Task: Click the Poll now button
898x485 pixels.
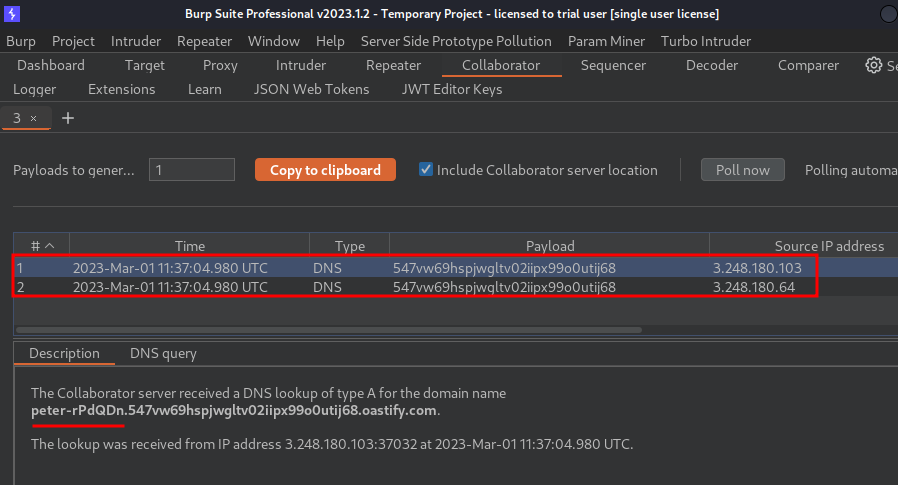Action: pos(743,169)
